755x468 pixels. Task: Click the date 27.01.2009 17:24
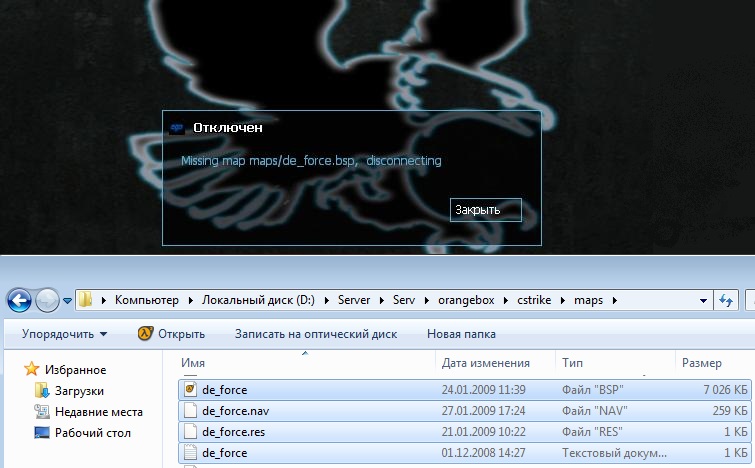[483, 411]
